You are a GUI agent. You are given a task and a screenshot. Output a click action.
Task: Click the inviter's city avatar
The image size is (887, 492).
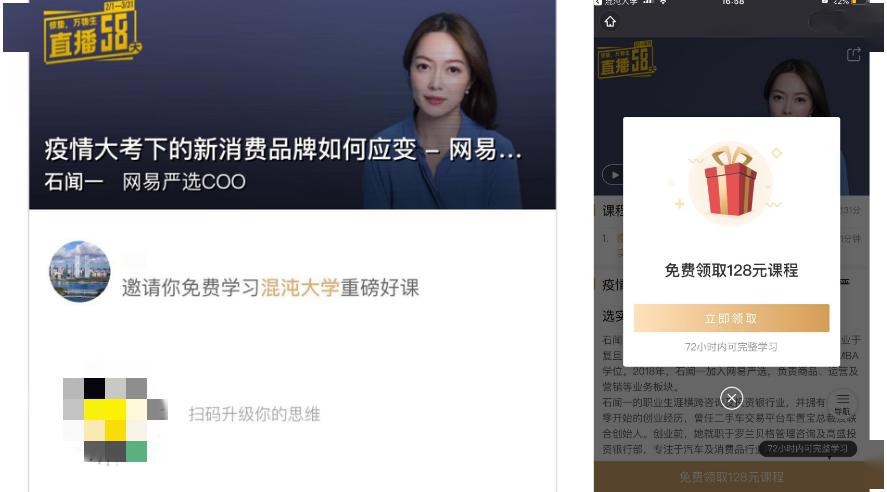point(80,272)
